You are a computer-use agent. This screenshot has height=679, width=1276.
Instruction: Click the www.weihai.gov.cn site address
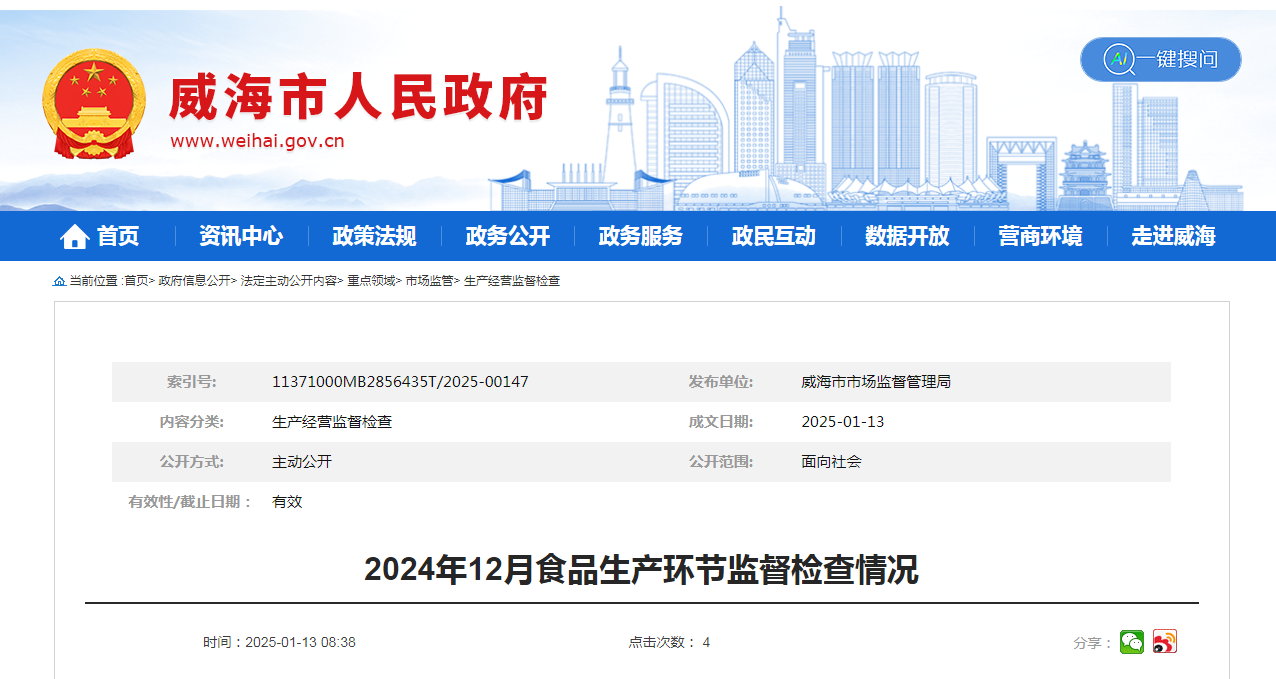point(257,141)
